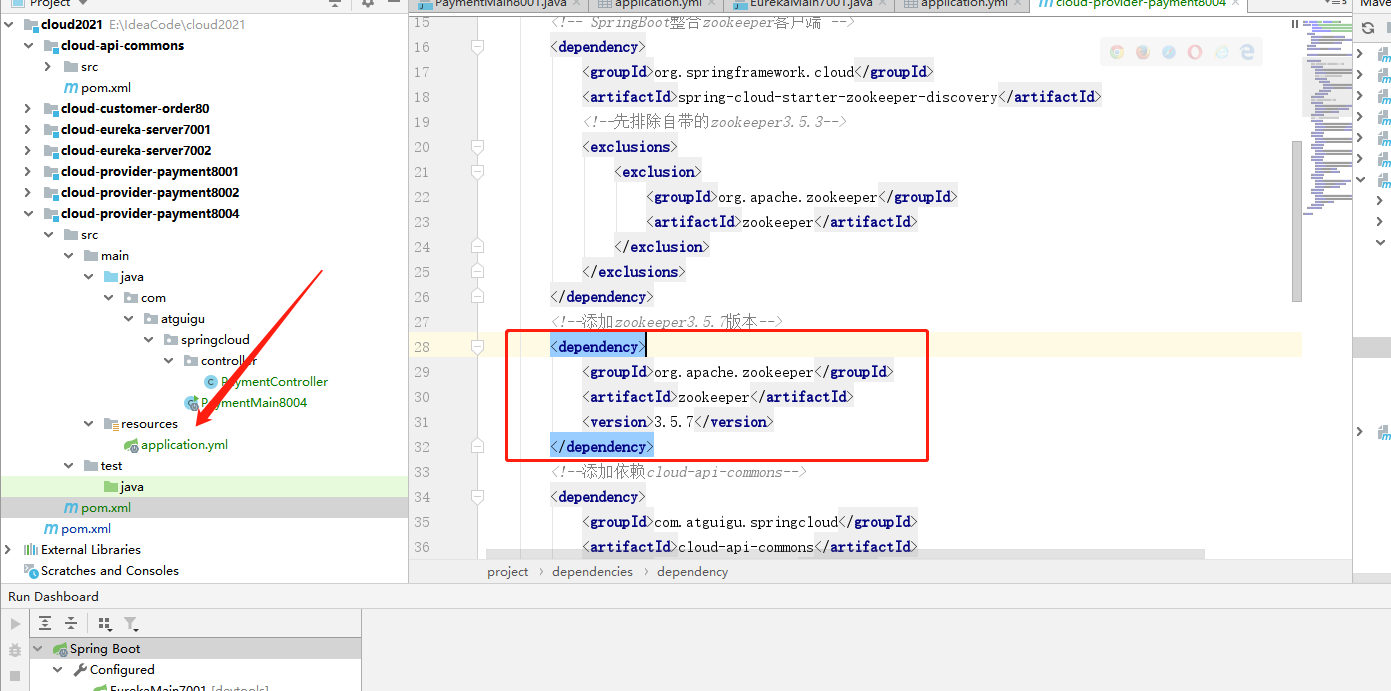
Task: Click Maven icon of pom.xml under cloud-api-commons
Action: pyautogui.click(x=71, y=88)
